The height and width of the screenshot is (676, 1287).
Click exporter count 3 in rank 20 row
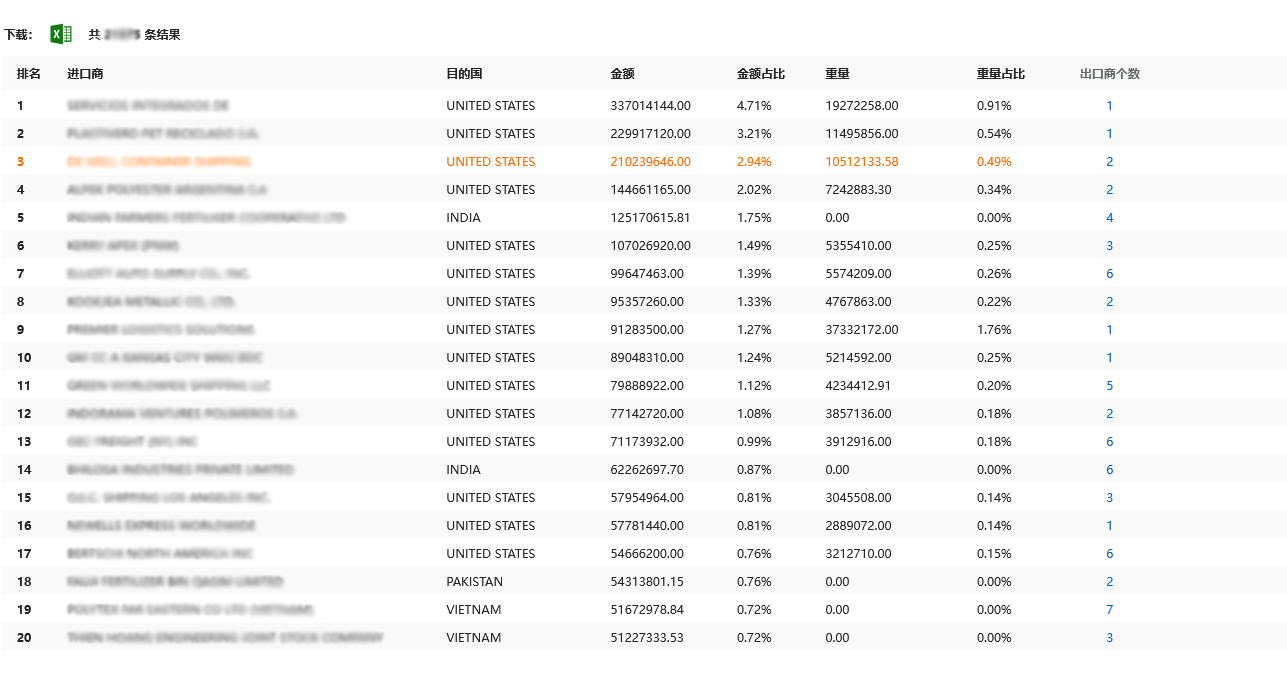pos(1109,638)
